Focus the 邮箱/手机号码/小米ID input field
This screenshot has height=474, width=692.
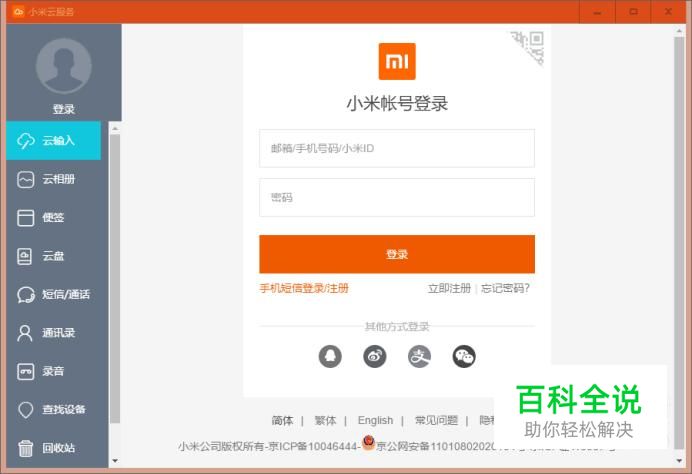click(397, 148)
